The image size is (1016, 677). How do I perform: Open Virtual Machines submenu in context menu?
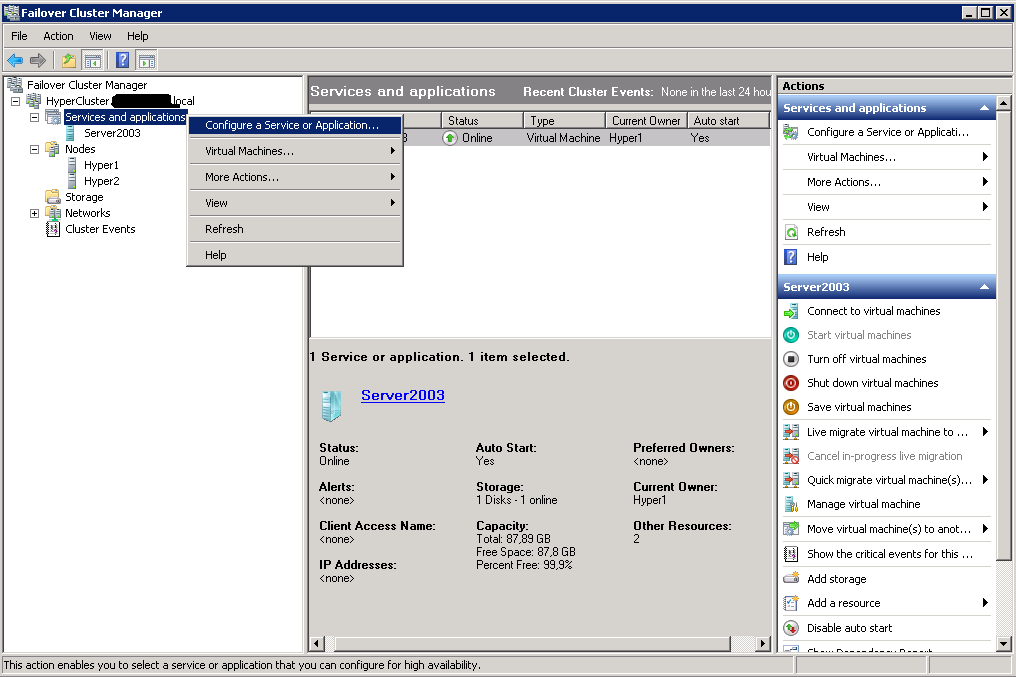(x=294, y=151)
